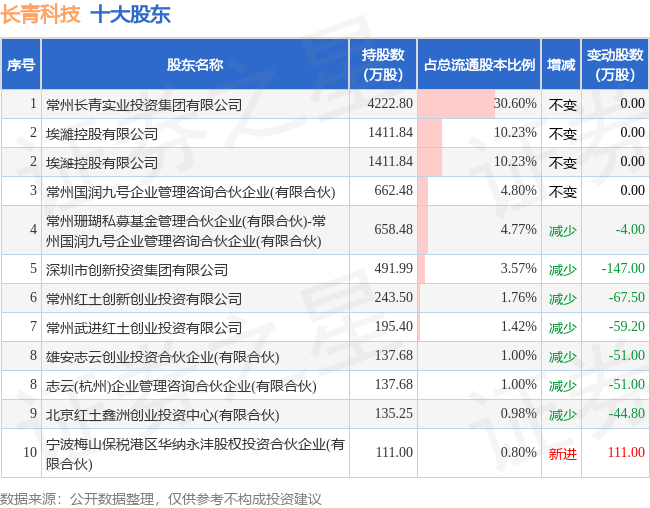Click 不变 in the 常州长青实业 row

pos(563,105)
